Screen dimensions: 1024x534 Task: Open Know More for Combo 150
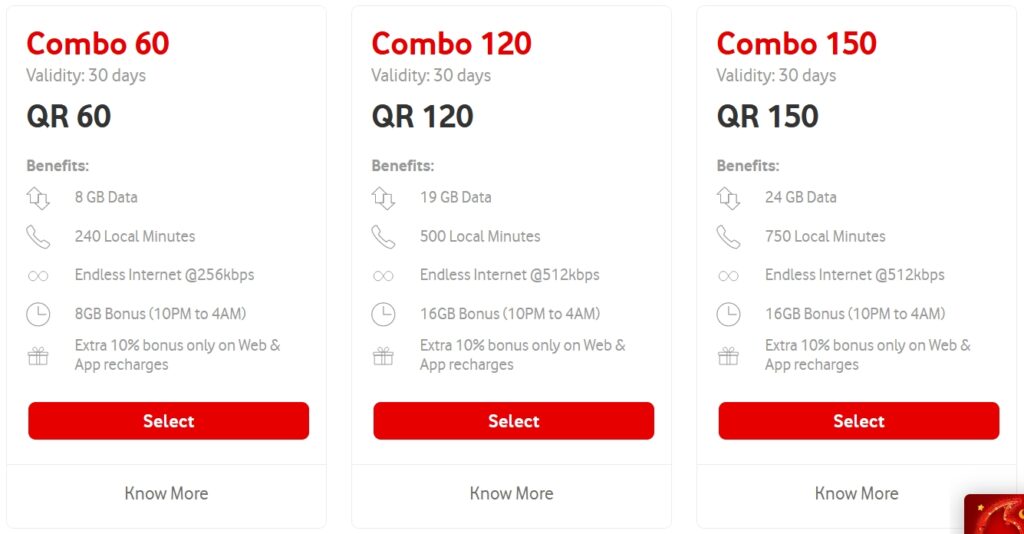[x=856, y=493]
